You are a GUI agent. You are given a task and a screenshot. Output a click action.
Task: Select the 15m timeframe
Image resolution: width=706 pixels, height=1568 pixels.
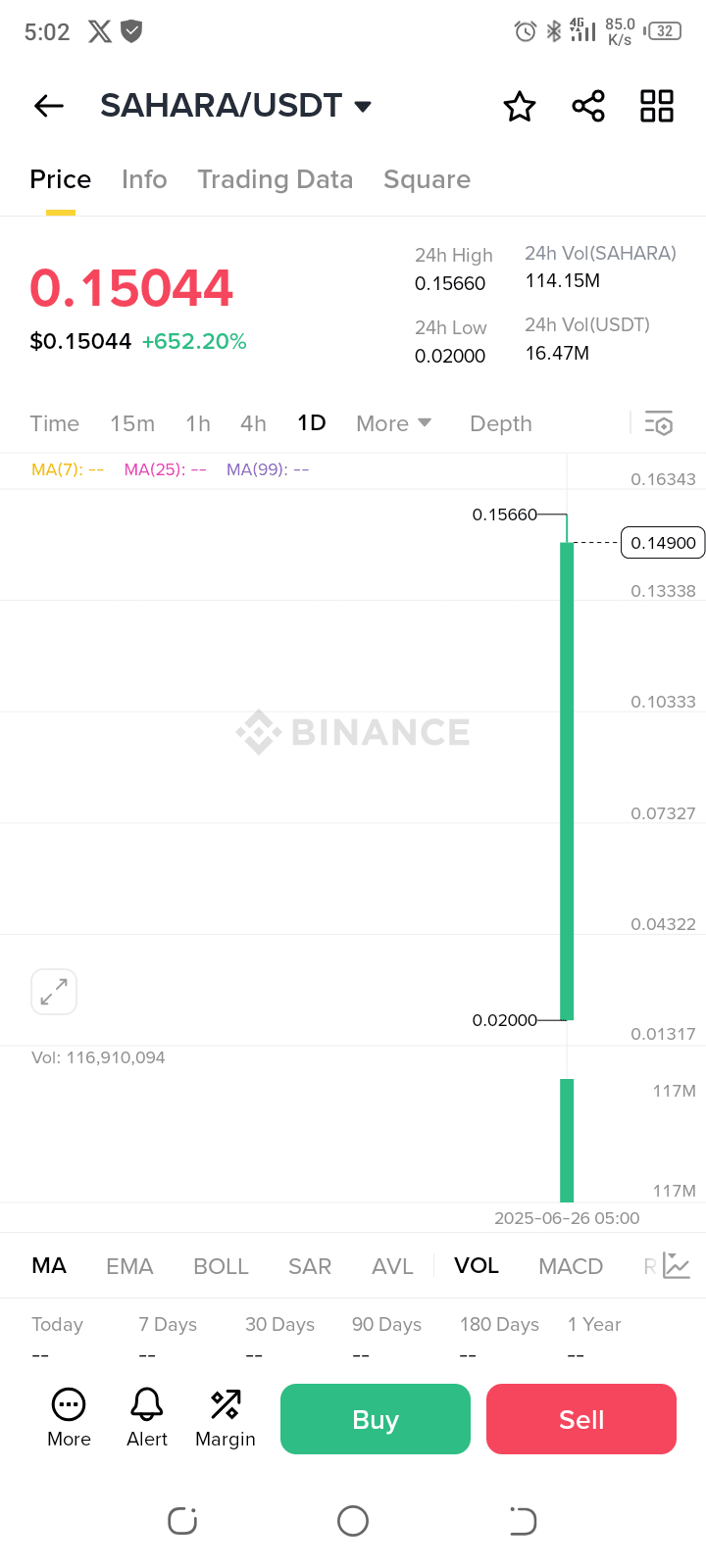click(x=132, y=423)
